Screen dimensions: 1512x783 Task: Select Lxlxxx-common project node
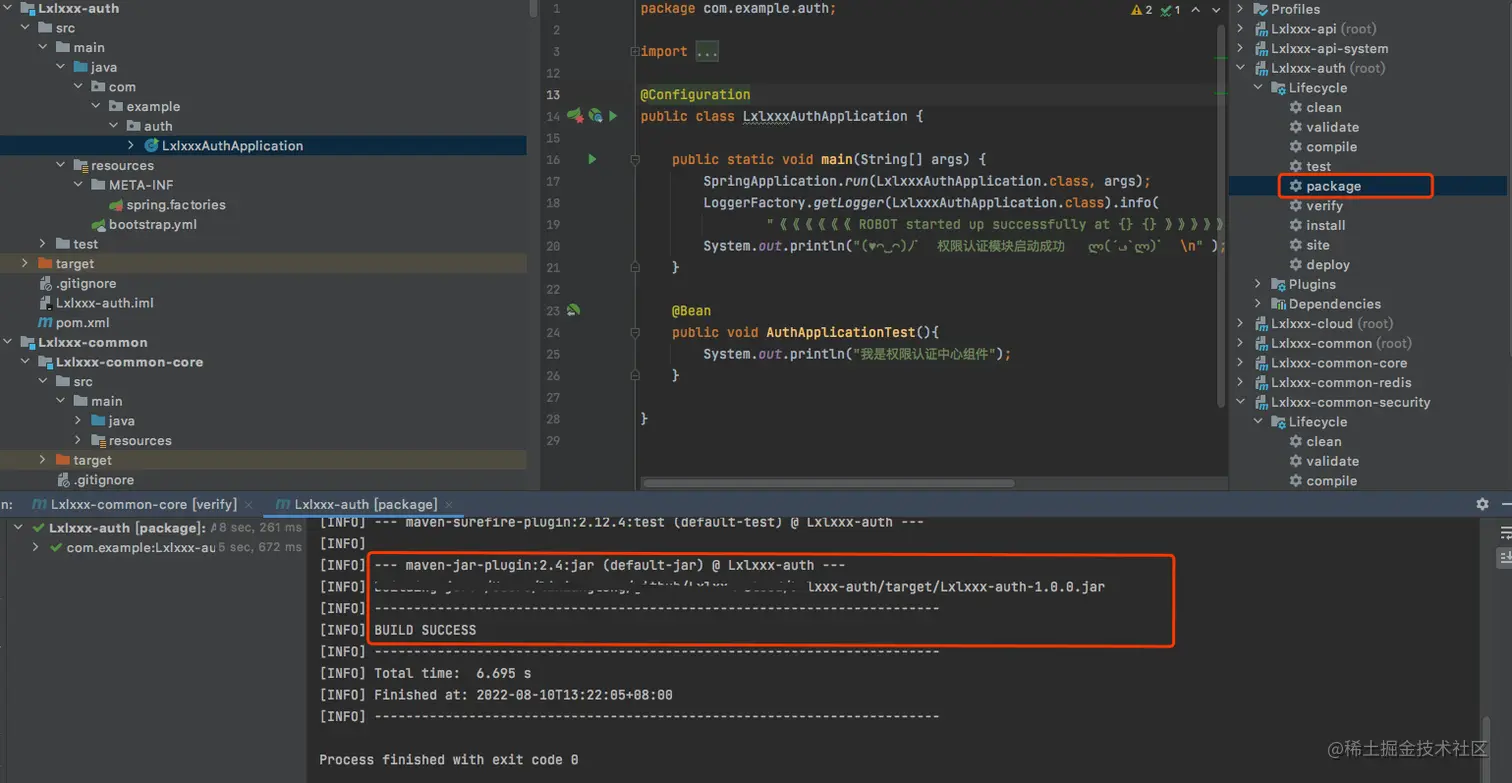click(x=92, y=342)
